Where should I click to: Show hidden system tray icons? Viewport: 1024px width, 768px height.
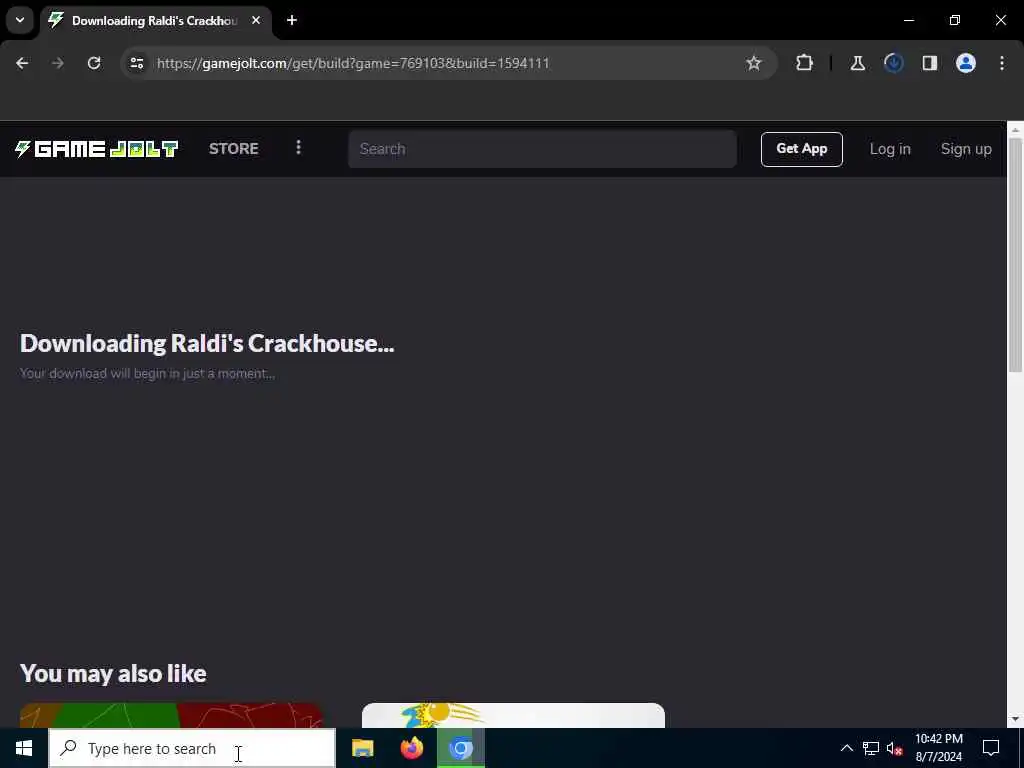click(846, 748)
